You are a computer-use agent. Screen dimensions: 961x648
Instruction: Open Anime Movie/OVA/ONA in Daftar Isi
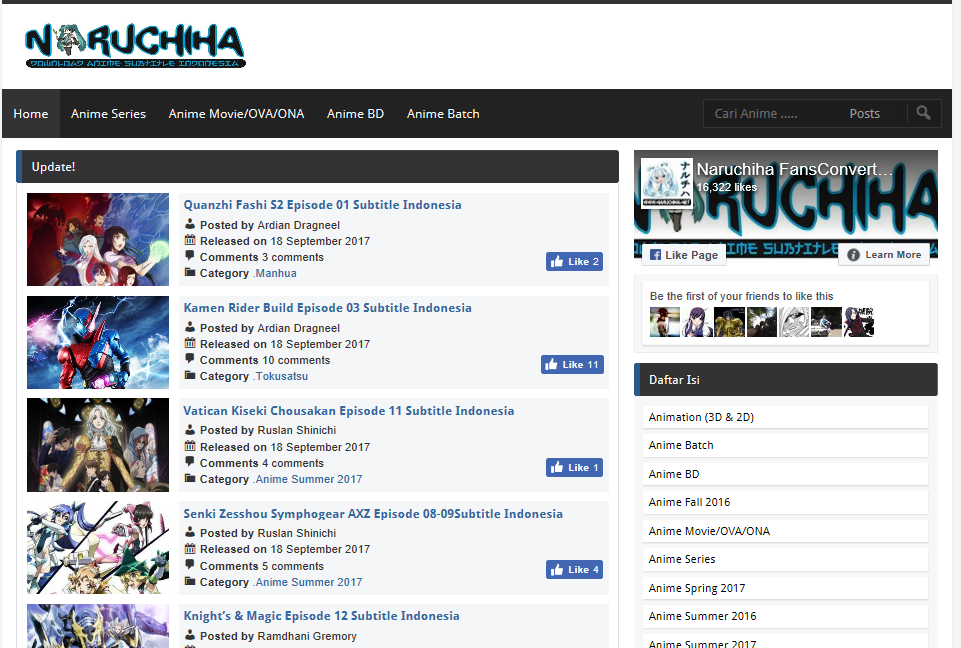point(785,531)
